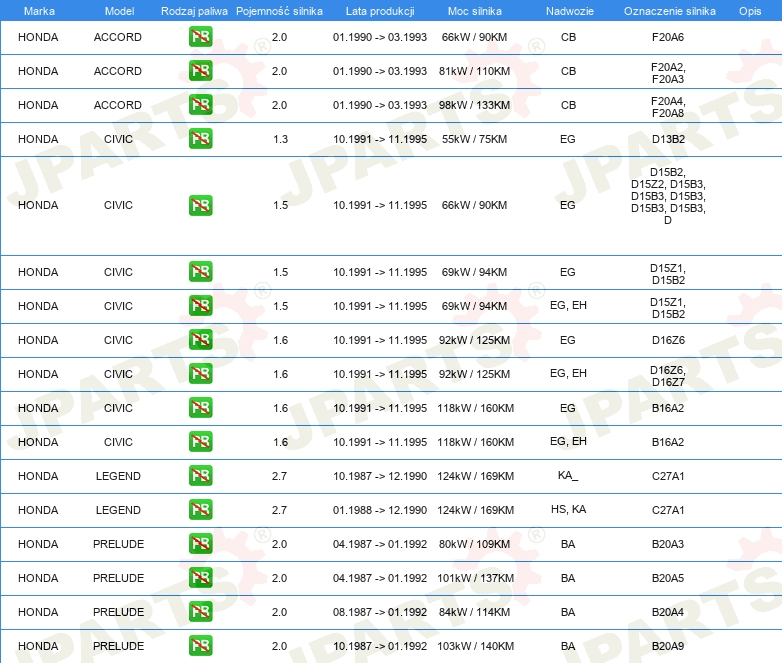Click the fuel icon for Prelude B20A5
Screen dimensions: 782x663
click(x=200, y=578)
